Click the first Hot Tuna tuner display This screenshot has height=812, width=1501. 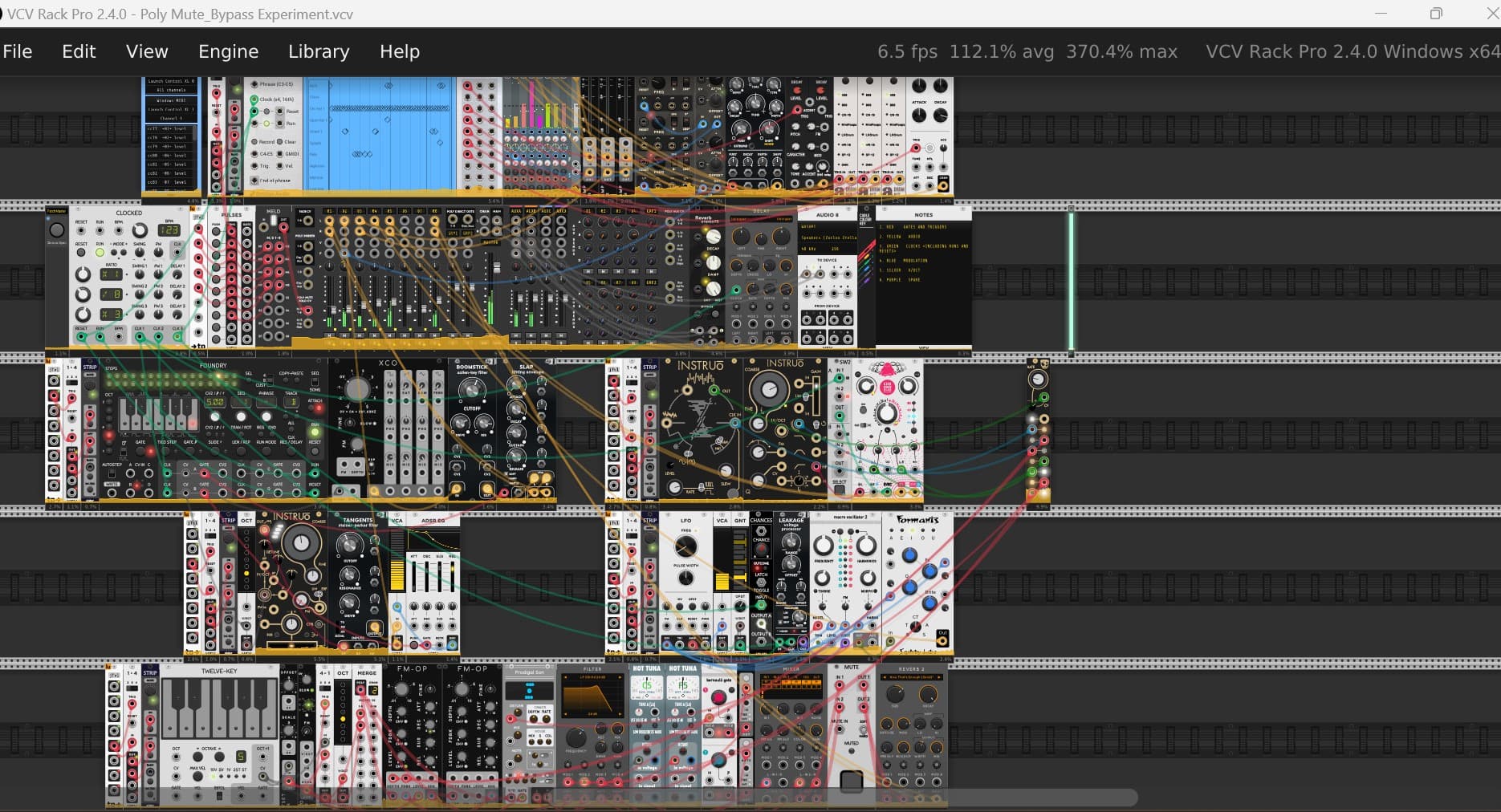point(646,687)
